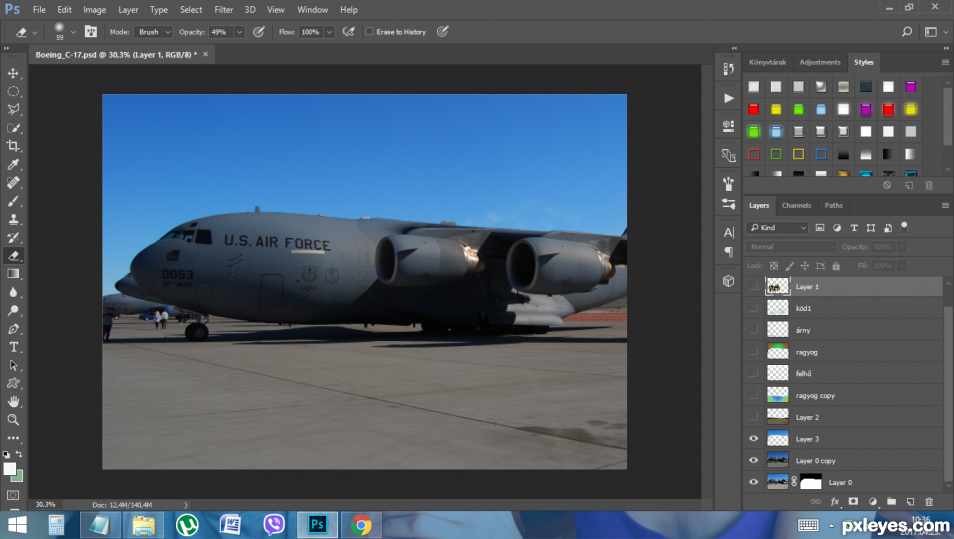Select the Horizontal Type tool
This screenshot has width=954, height=539.
tap(13, 347)
